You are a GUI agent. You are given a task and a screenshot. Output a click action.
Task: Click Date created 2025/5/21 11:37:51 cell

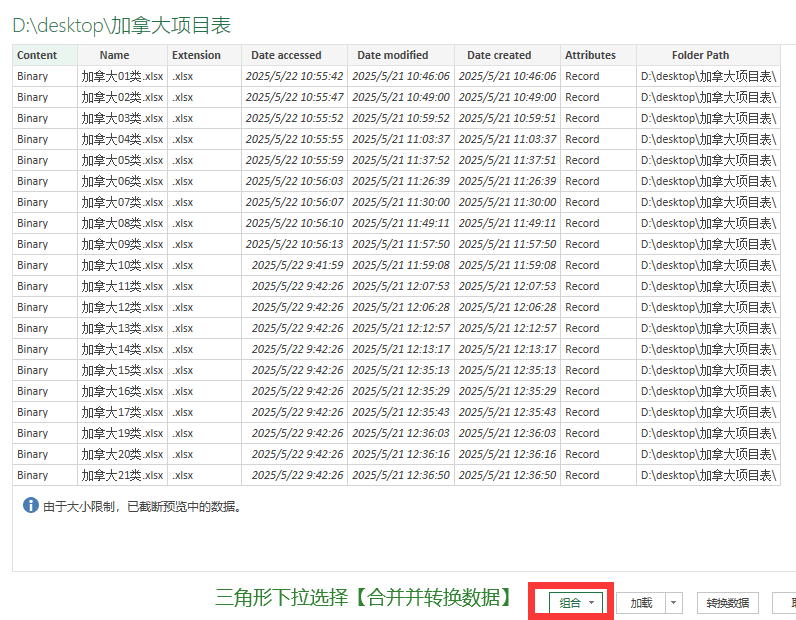508,160
